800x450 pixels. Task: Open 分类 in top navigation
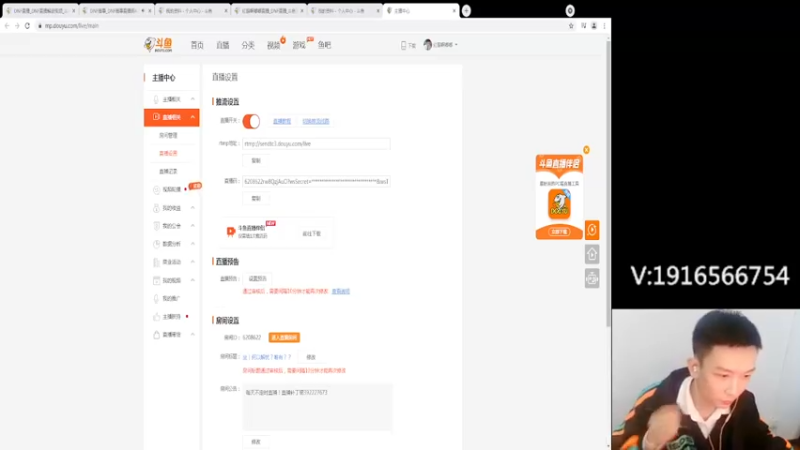point(248,45)
